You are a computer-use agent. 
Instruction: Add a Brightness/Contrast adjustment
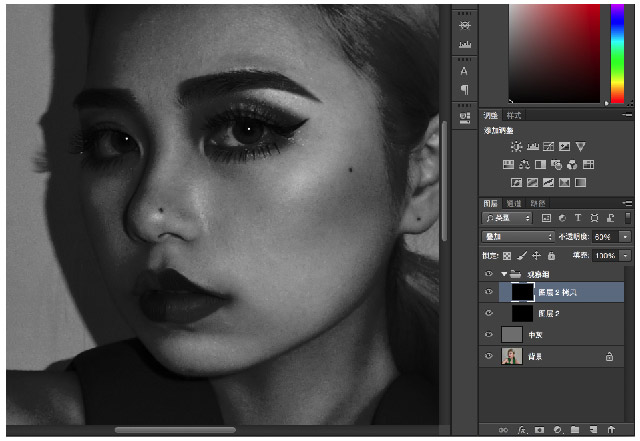click(516, 147)
